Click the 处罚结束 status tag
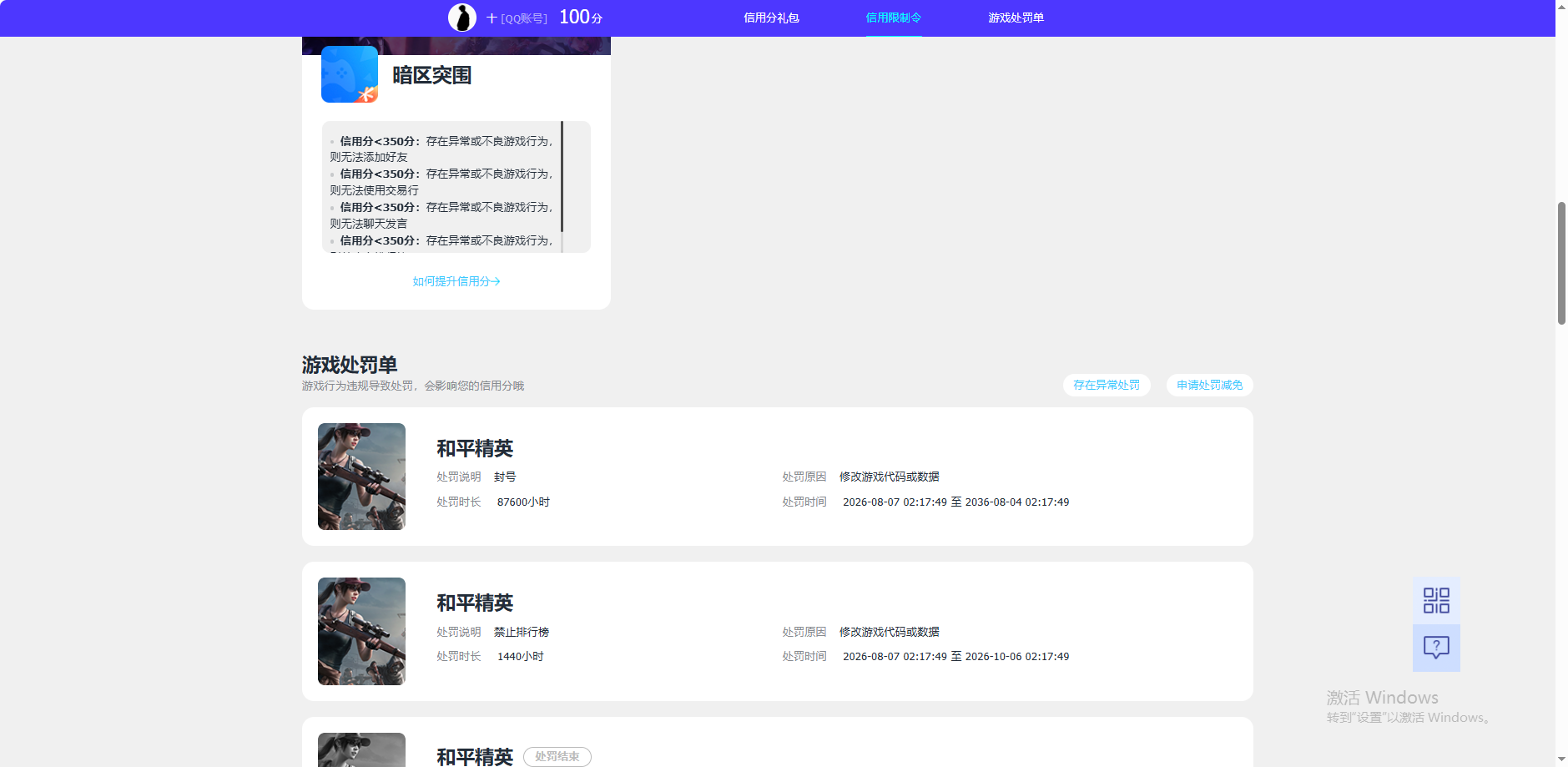 pos(557,756)
